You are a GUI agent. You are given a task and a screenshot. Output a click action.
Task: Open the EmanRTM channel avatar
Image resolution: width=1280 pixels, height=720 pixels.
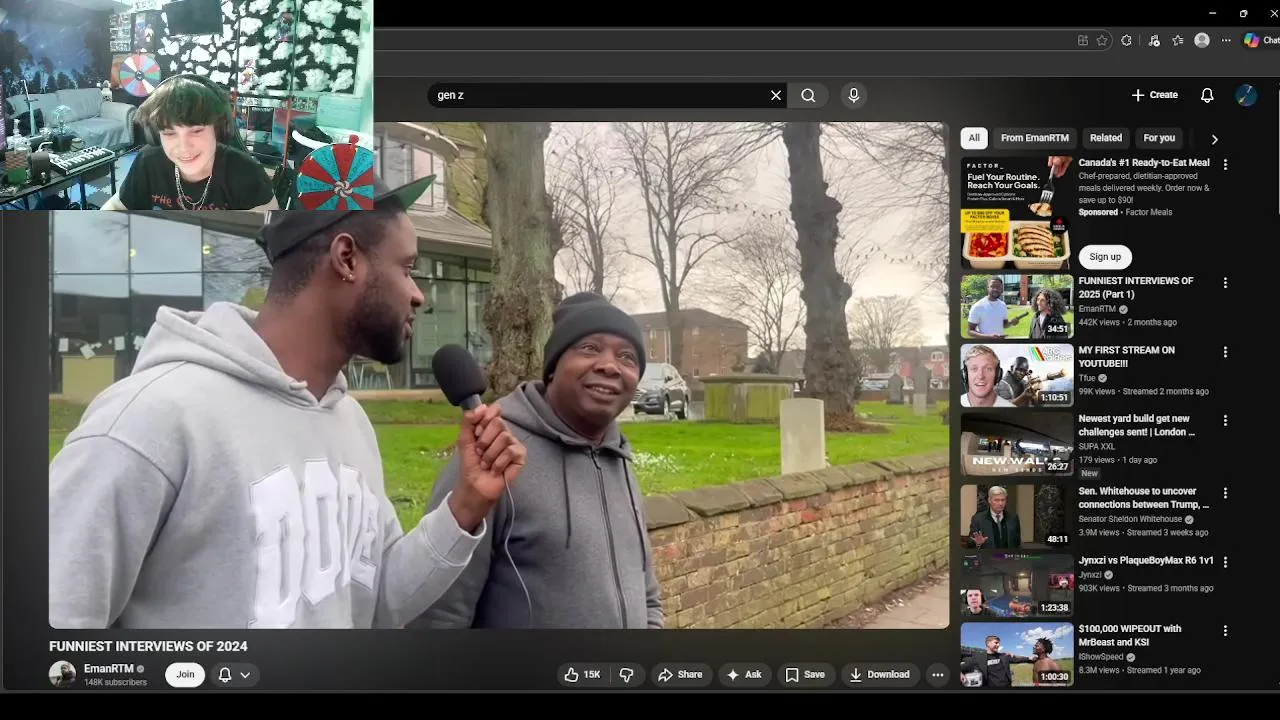pos(62,674)
